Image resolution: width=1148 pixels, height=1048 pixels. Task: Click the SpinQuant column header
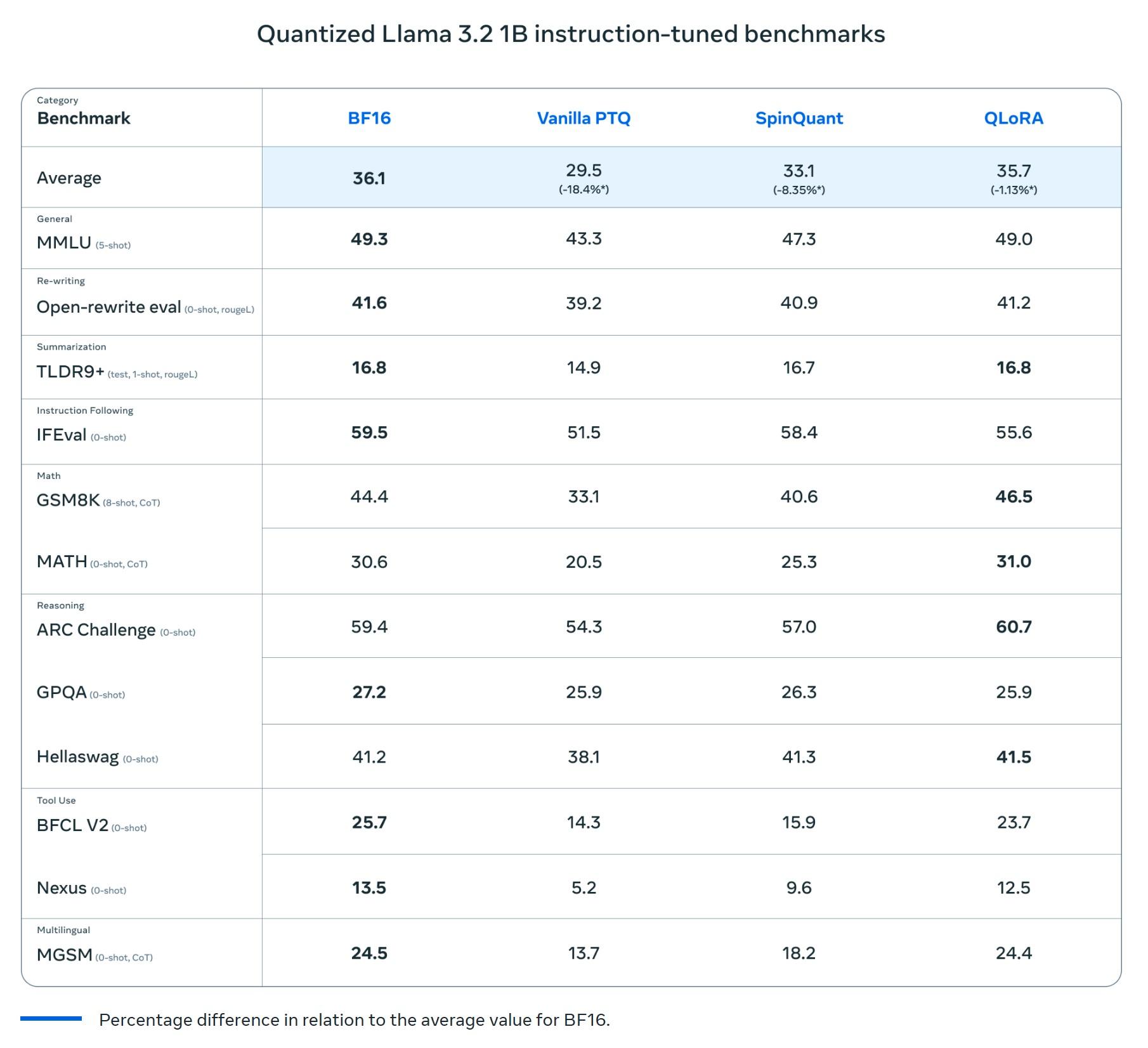(799, 118)
